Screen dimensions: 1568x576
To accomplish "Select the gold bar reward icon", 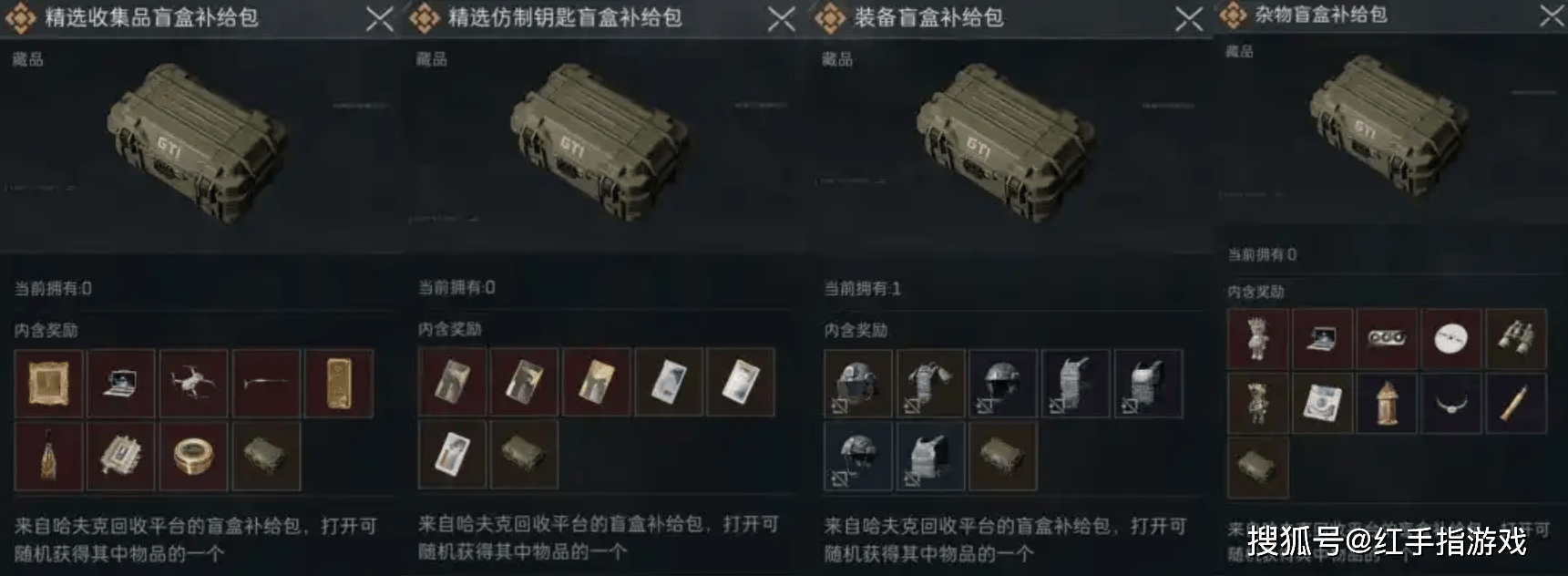I will (339, 383).
